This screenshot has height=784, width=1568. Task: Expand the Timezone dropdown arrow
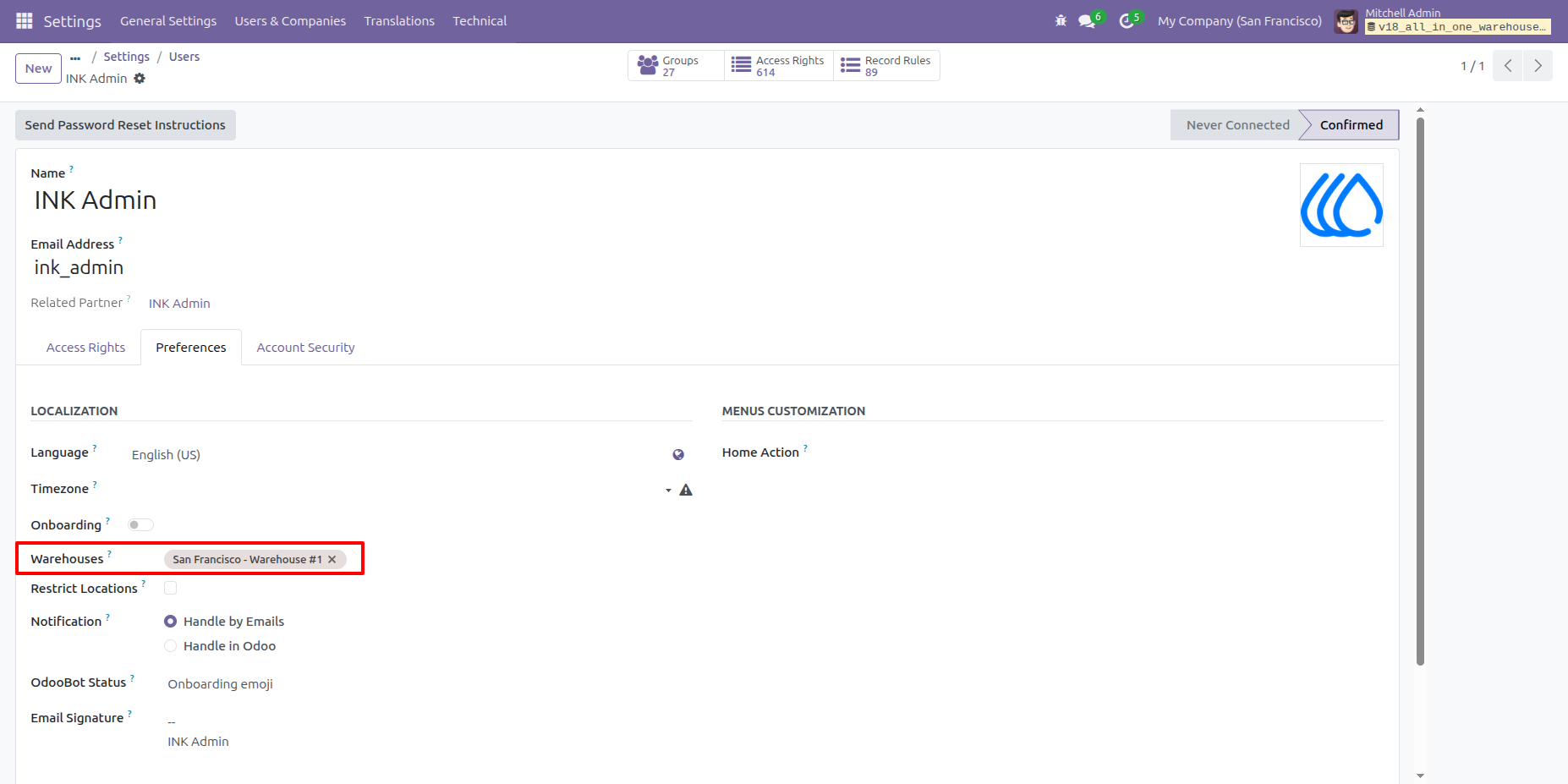668,490
